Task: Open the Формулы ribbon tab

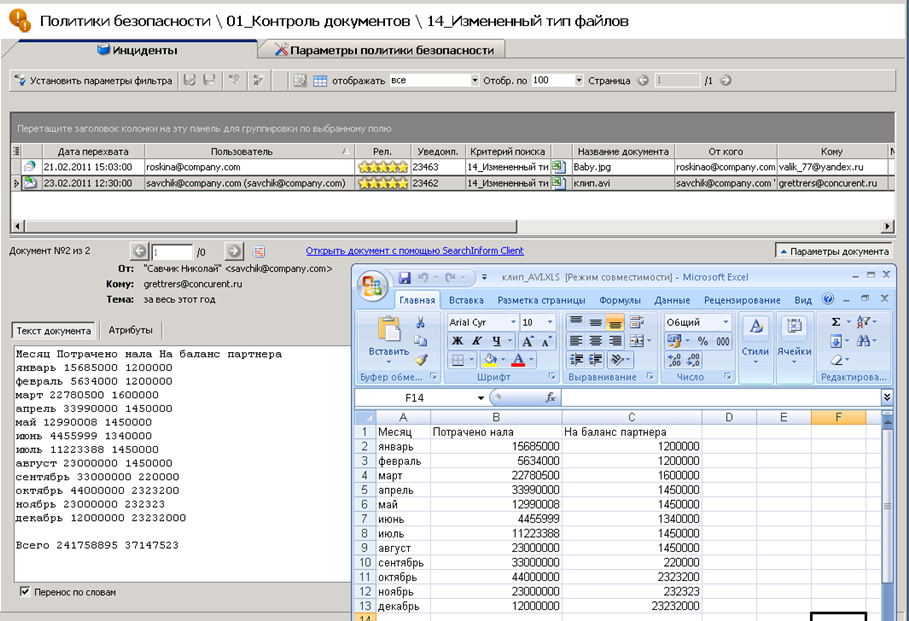Action: point(619,300)
